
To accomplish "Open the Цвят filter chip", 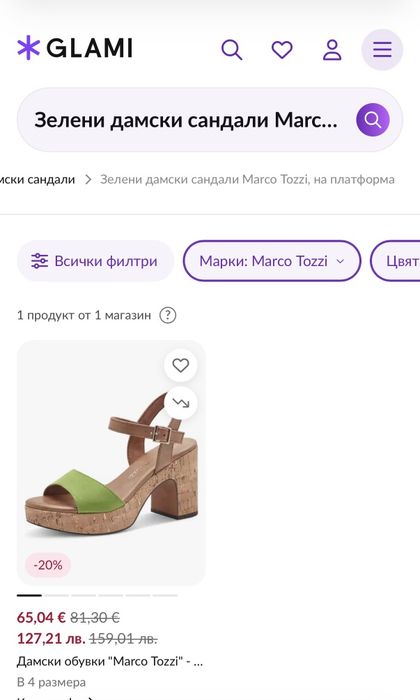I will click(x=396, y=261).
